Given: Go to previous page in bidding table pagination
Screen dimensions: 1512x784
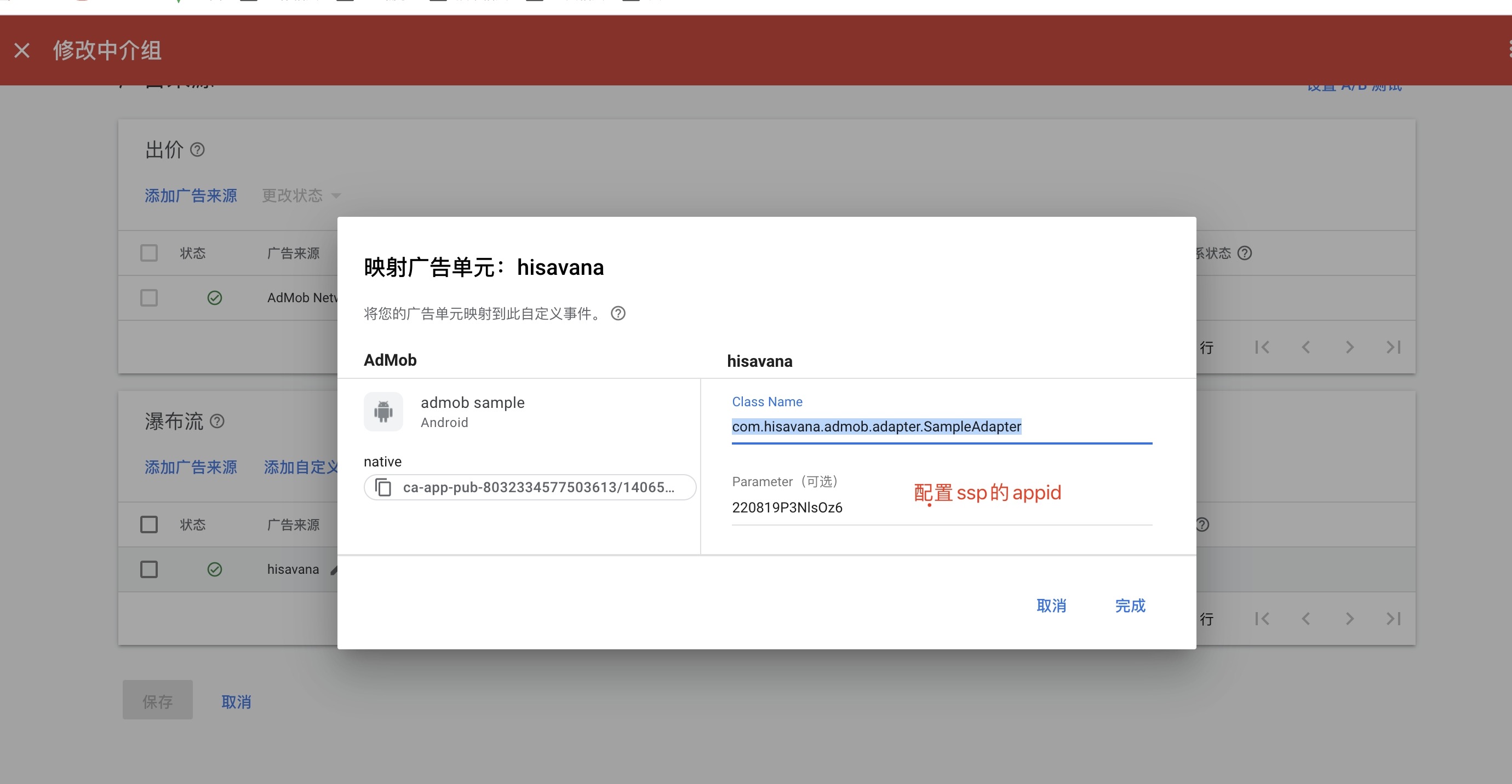Looking at the screenshot, I should pos(1306,347).
